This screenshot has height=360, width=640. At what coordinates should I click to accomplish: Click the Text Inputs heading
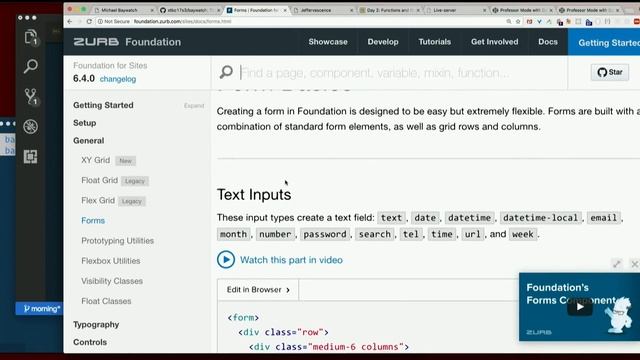254,194
